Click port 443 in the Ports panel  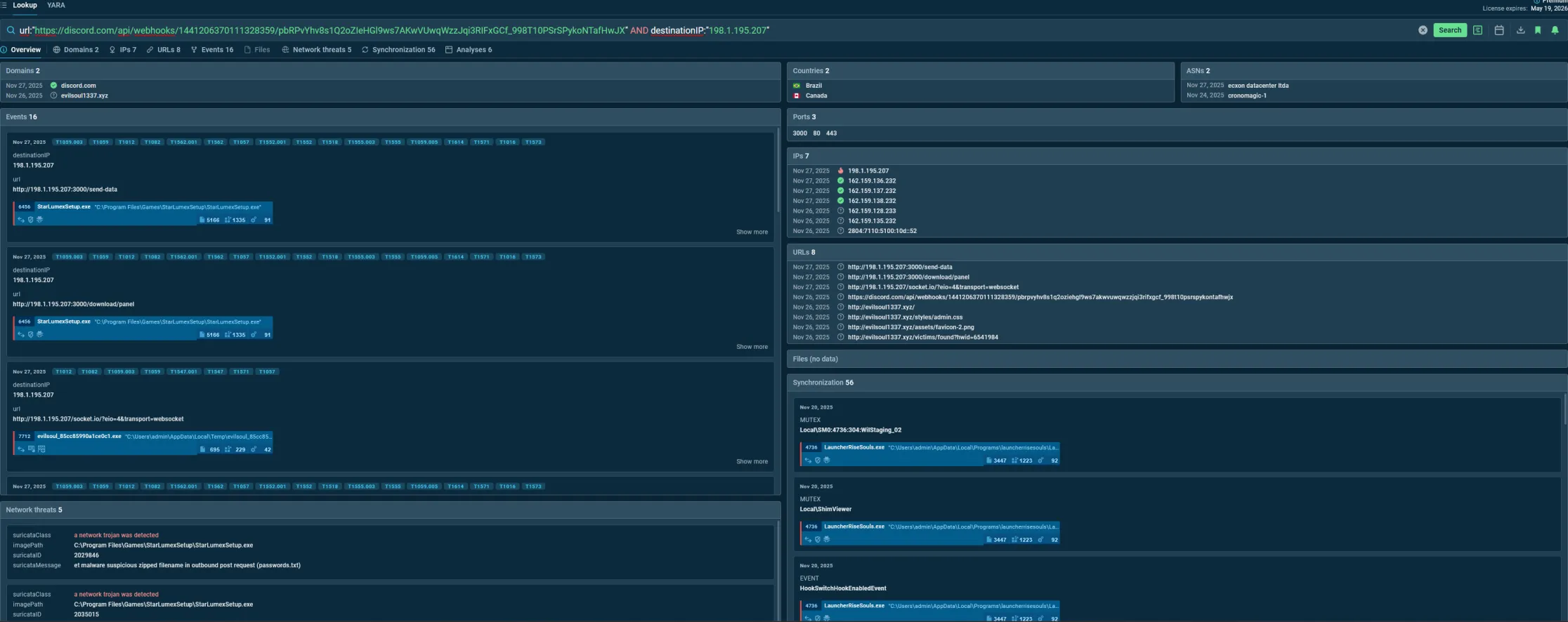(x=831, y=133)
